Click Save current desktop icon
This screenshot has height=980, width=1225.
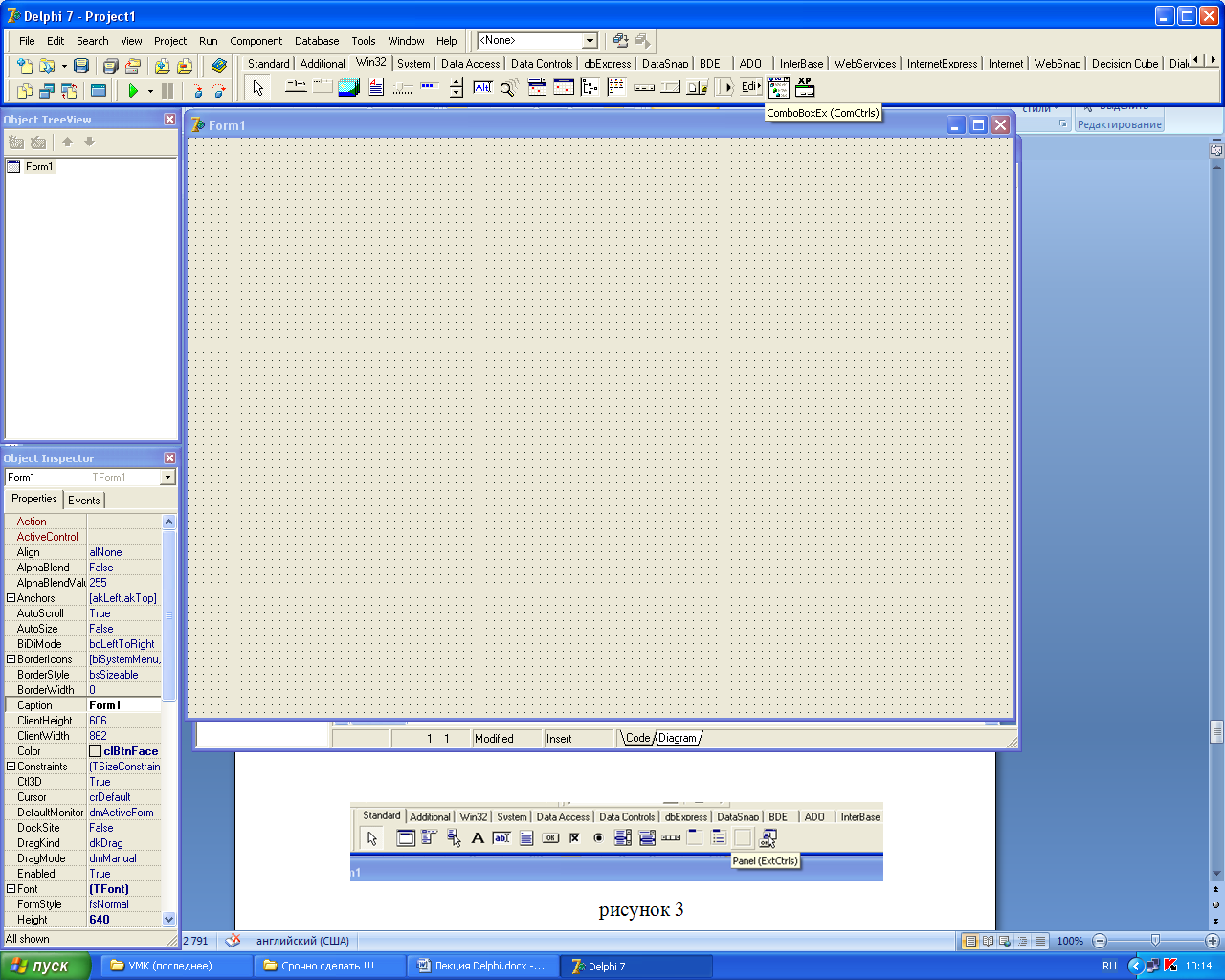[621, 40]
